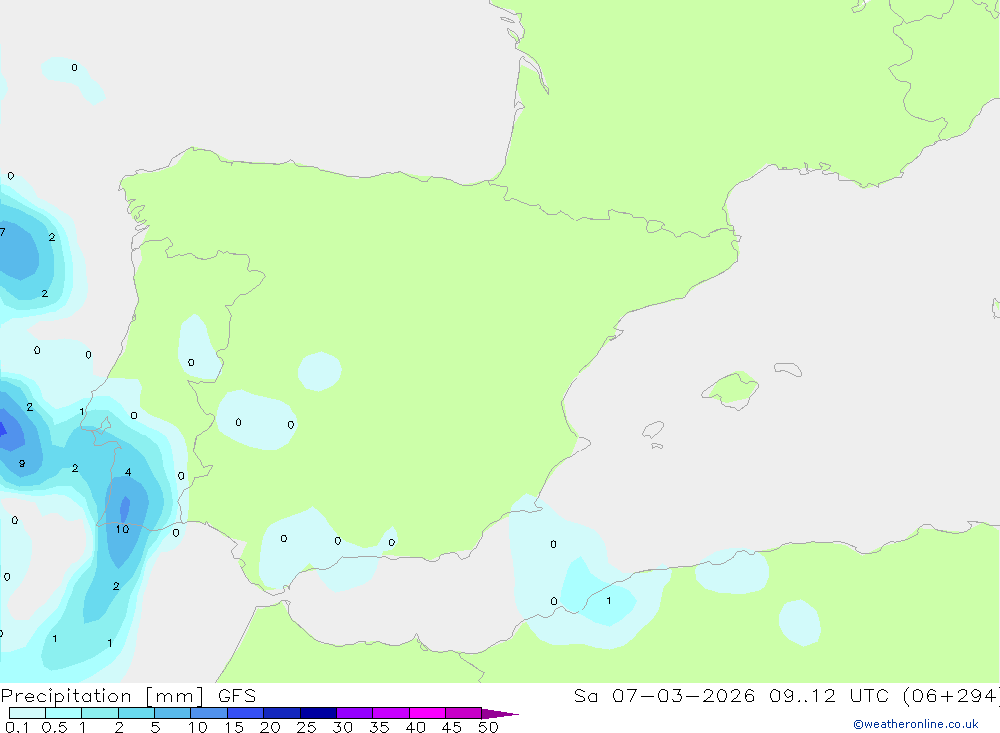Click the 20–25 mm dark navy legend swatch

pyautogui.click(x=282, y=713)
